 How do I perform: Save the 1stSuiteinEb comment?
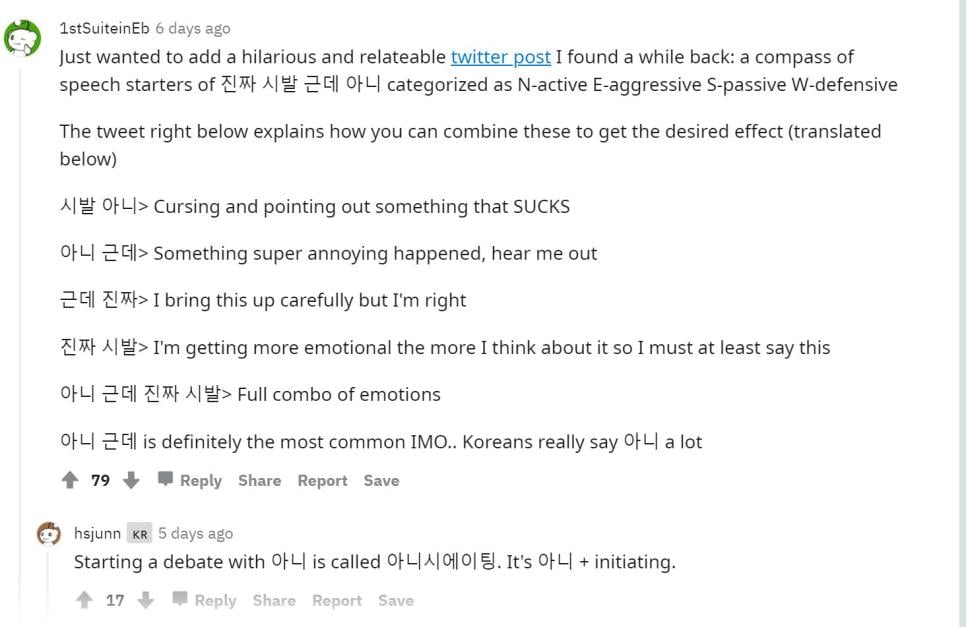(x=381, y=480)
